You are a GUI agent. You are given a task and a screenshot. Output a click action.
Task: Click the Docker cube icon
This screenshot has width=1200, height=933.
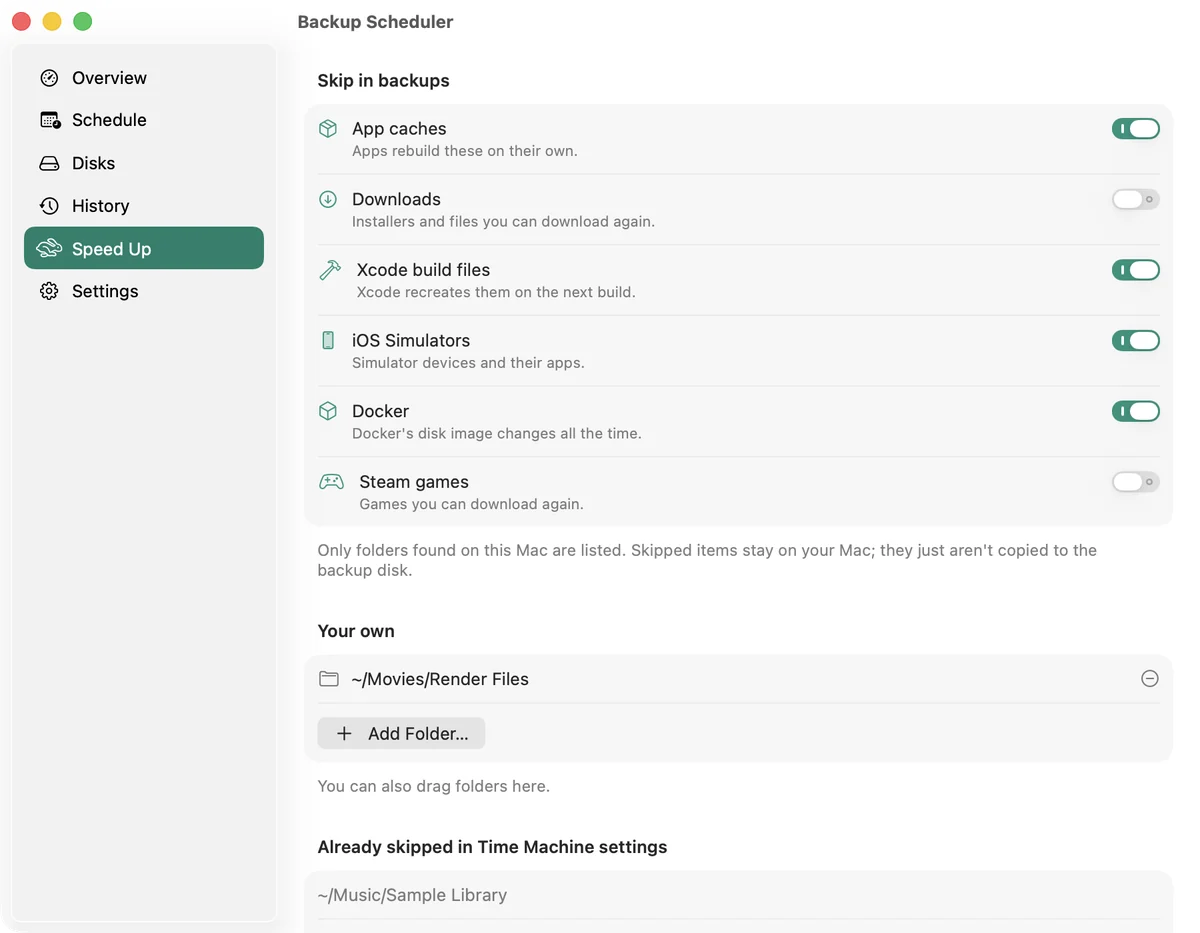pos(328,411)
